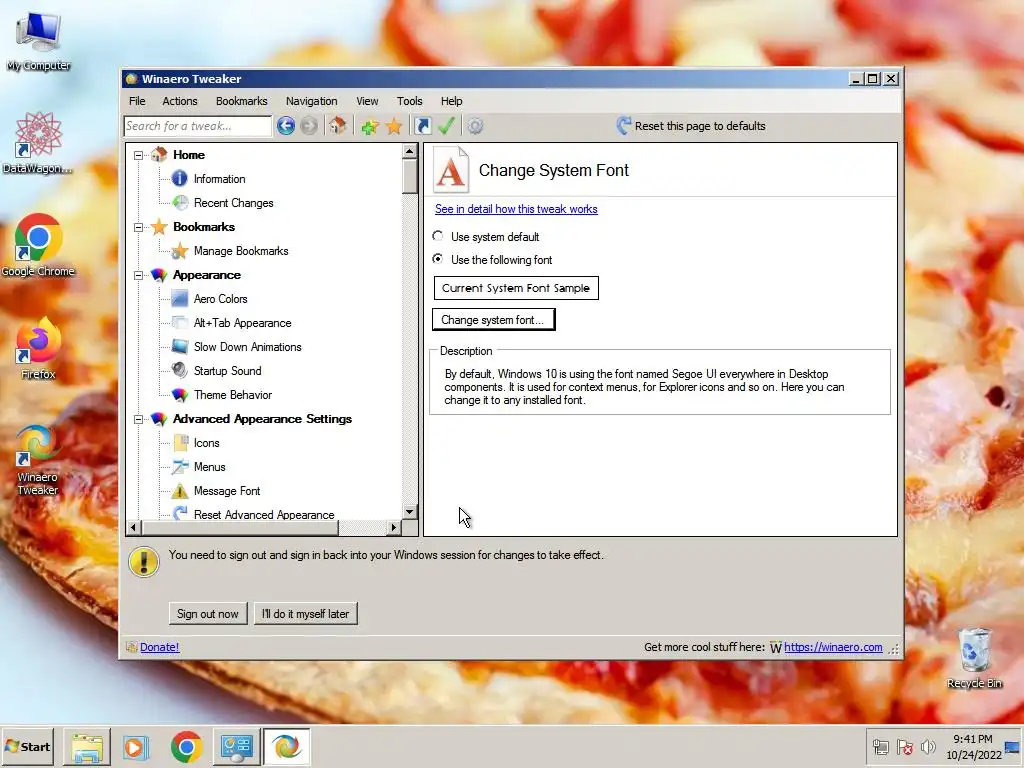Click the Menus tree icon
Screen dimensions: 1024x768
click(180, 466)
